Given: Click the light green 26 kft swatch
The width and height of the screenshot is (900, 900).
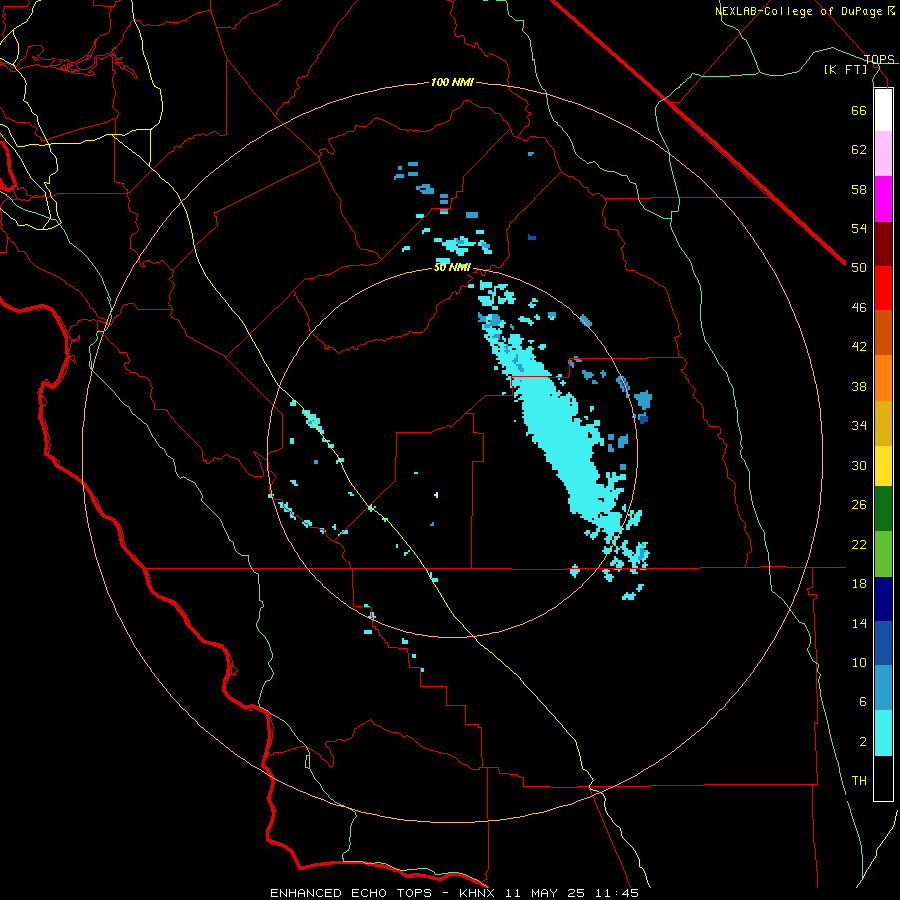Looking at the screenshot, I should 883,554.
